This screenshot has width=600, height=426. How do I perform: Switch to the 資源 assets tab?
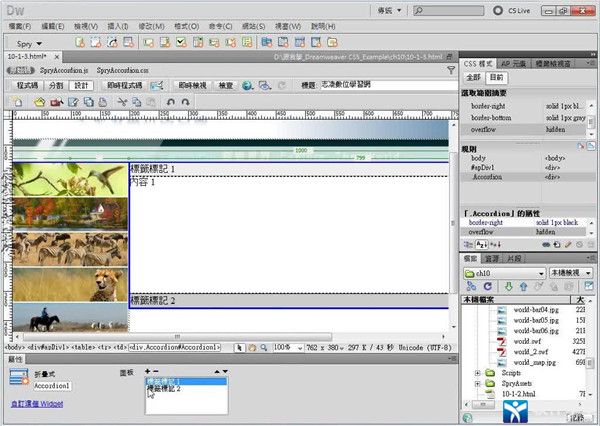[492, 258]
